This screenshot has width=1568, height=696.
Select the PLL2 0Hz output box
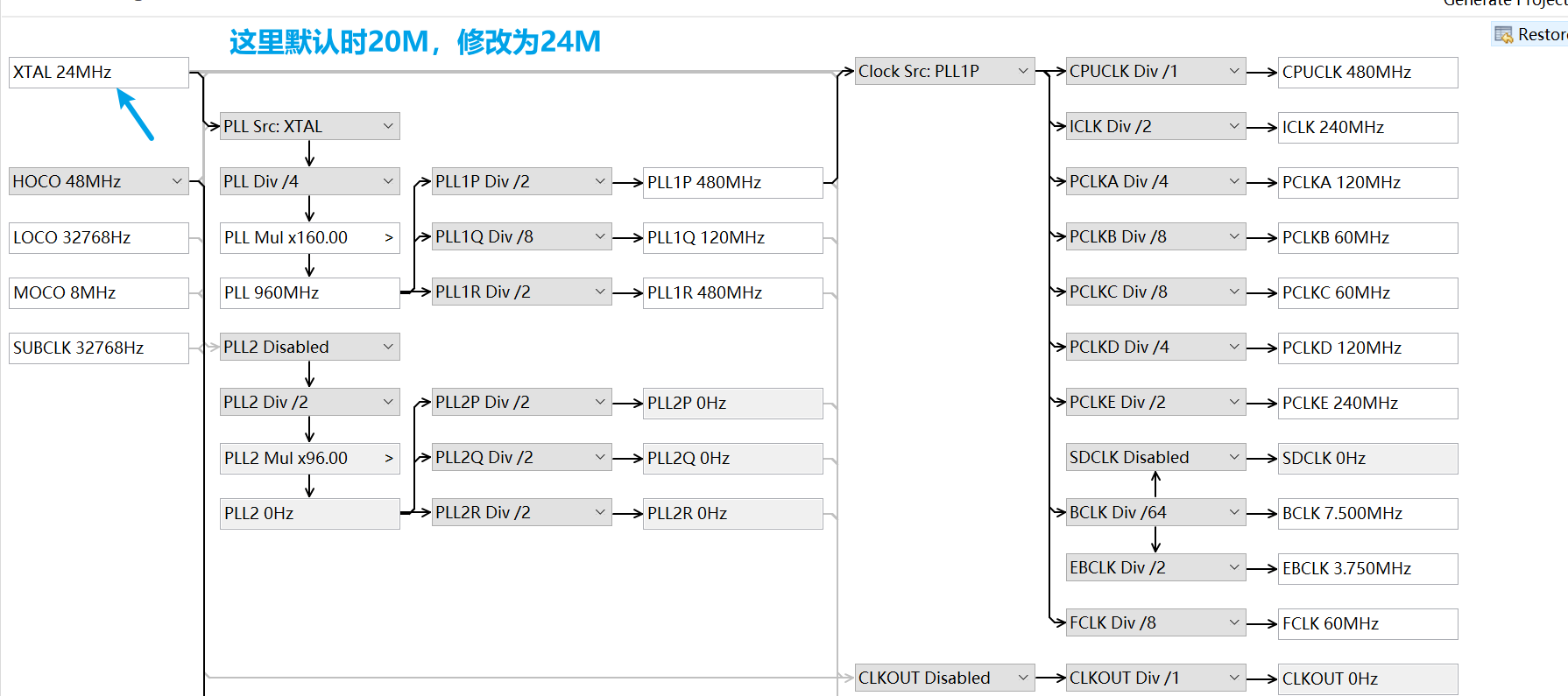310,514
